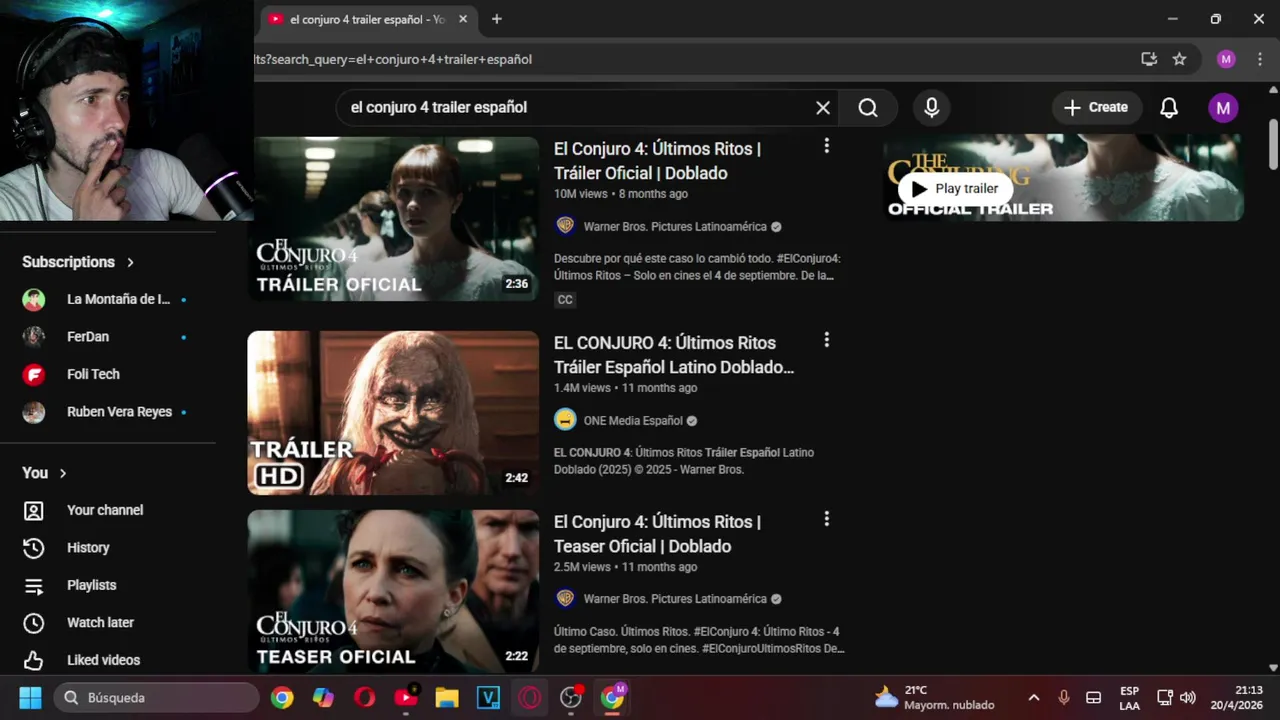Open the YouTube account avatar menu
Image resolution: width=1280 pixels, height=720 pixels.
(x=1223, y=108)
